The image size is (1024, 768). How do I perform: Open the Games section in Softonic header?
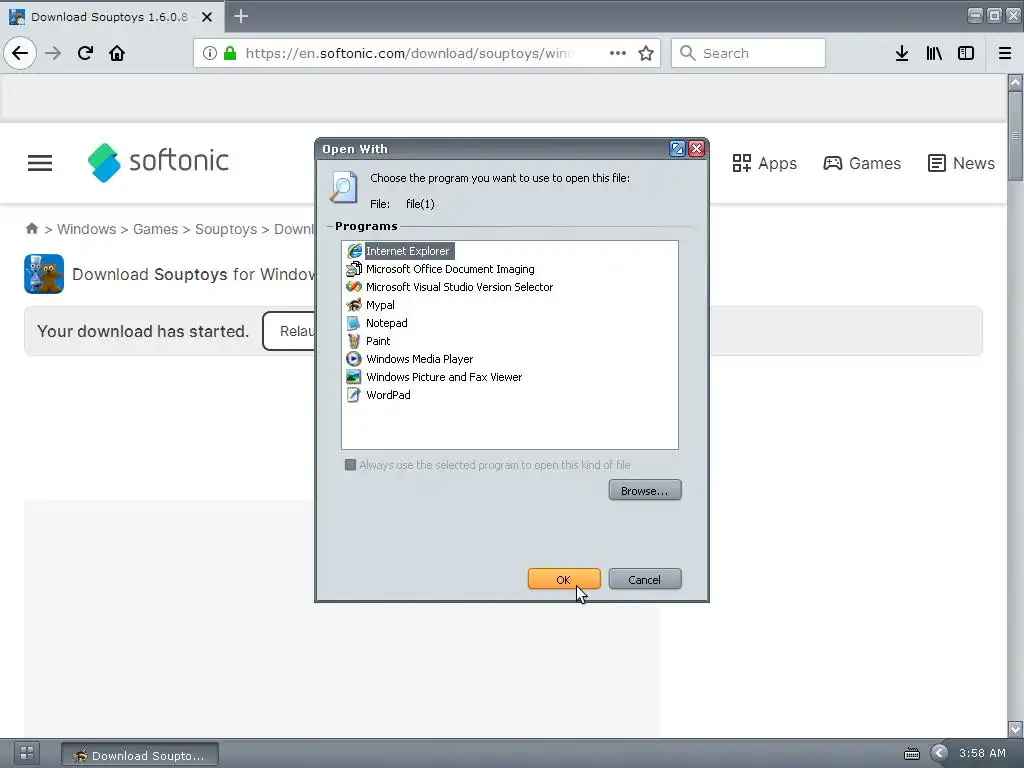862,163
